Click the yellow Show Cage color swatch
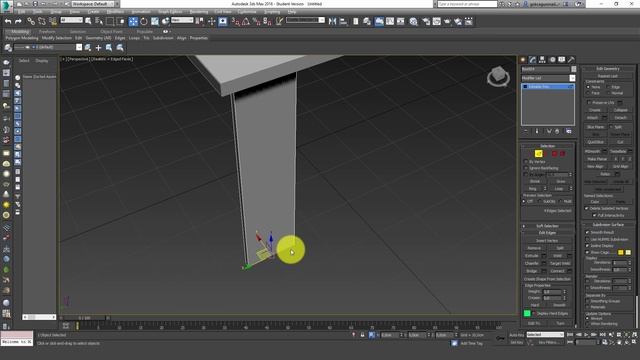Image resolution: width=640 pixels, height=360 pixels. click(x=620, y=253)
